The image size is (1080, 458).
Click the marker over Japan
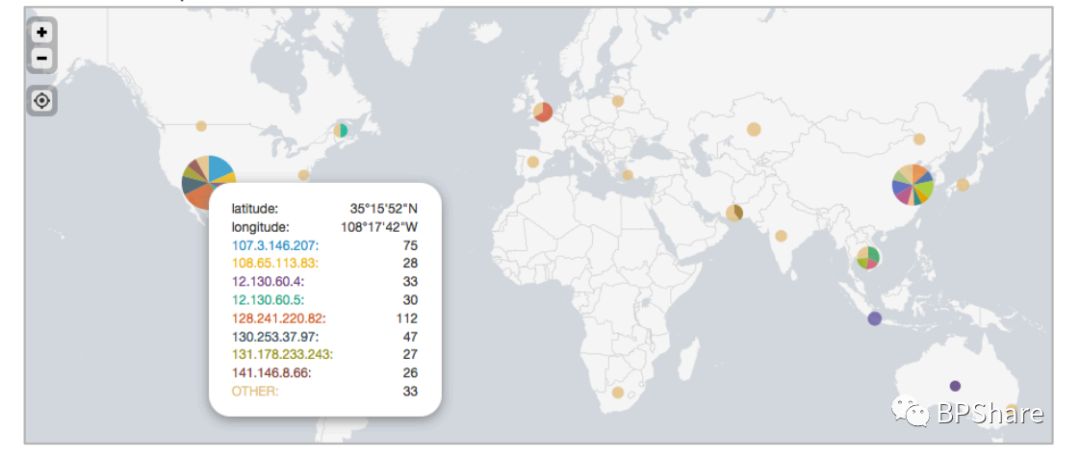[x=963, y=185]
